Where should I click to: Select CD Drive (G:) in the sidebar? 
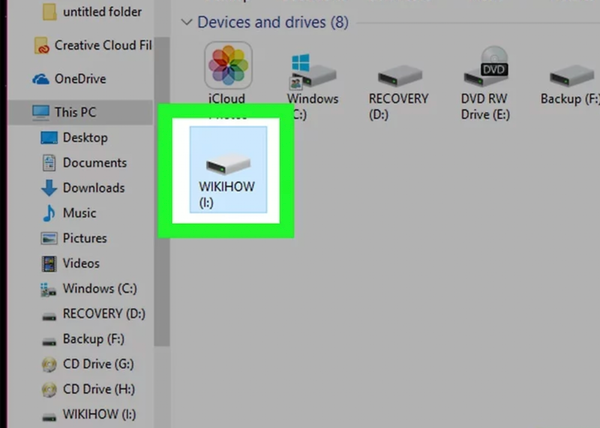tap(98, 364)
